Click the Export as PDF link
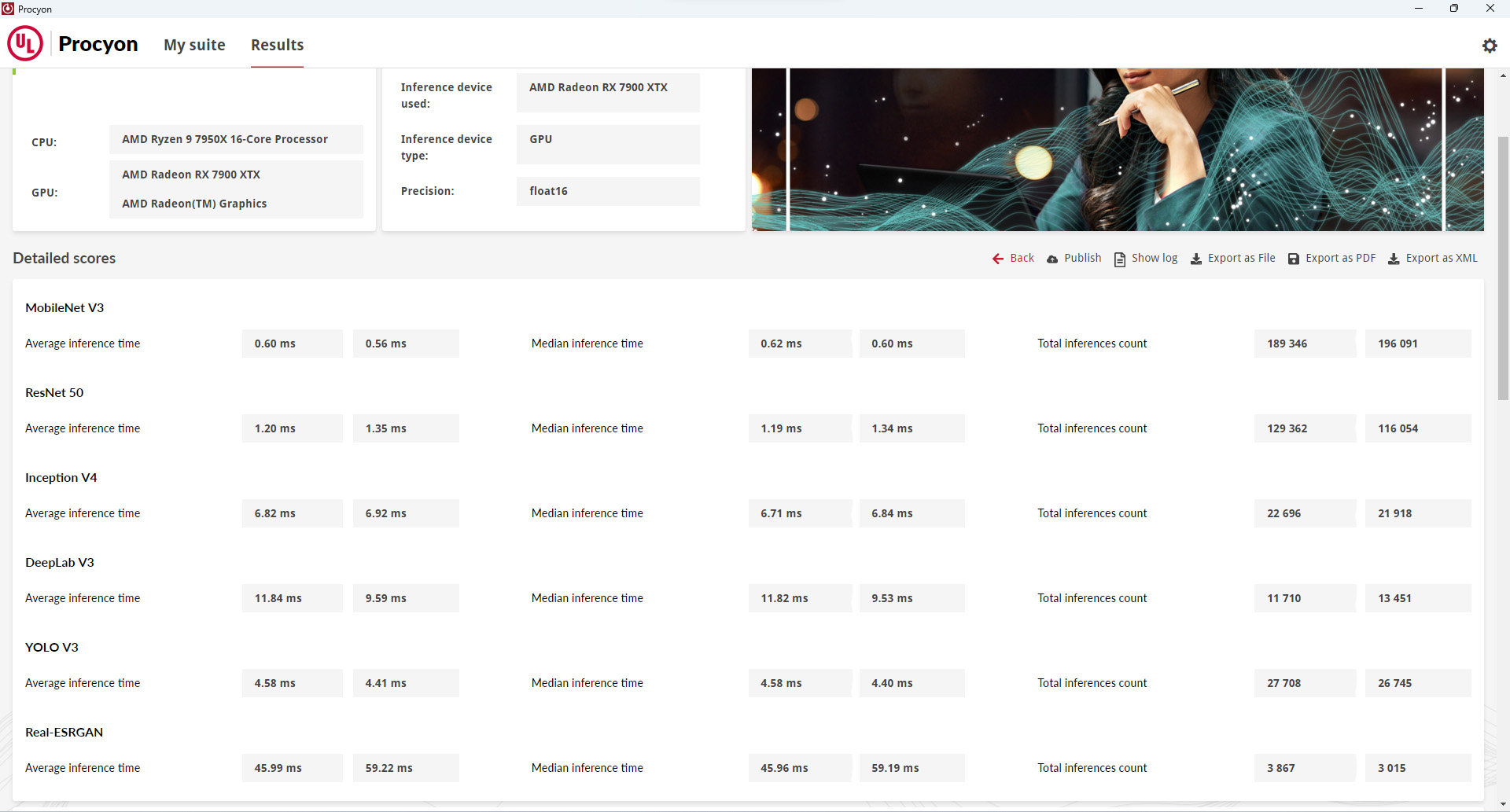 point(1340,258)
